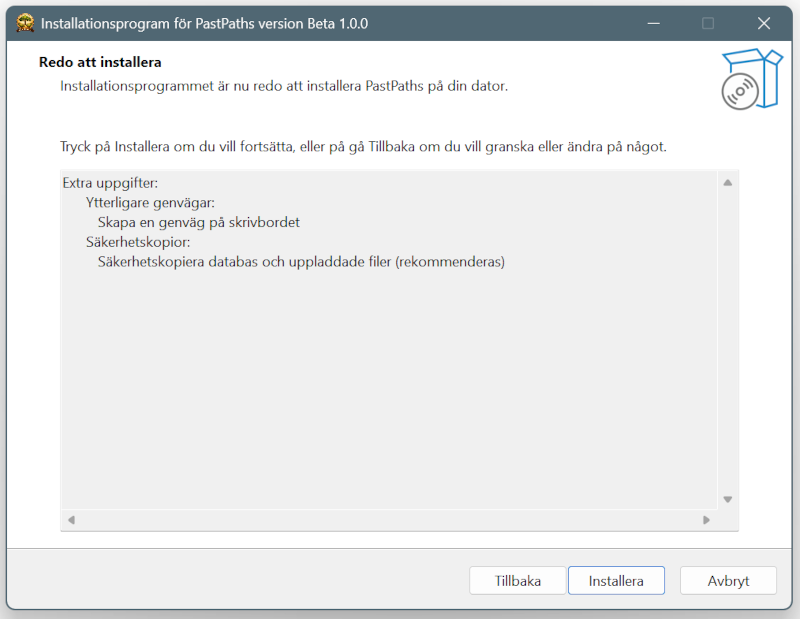Select the "Säkerhetskopior:" line
Image resolution: width=800 pixels, height=619 pixels.
click(x=138, y=242)
